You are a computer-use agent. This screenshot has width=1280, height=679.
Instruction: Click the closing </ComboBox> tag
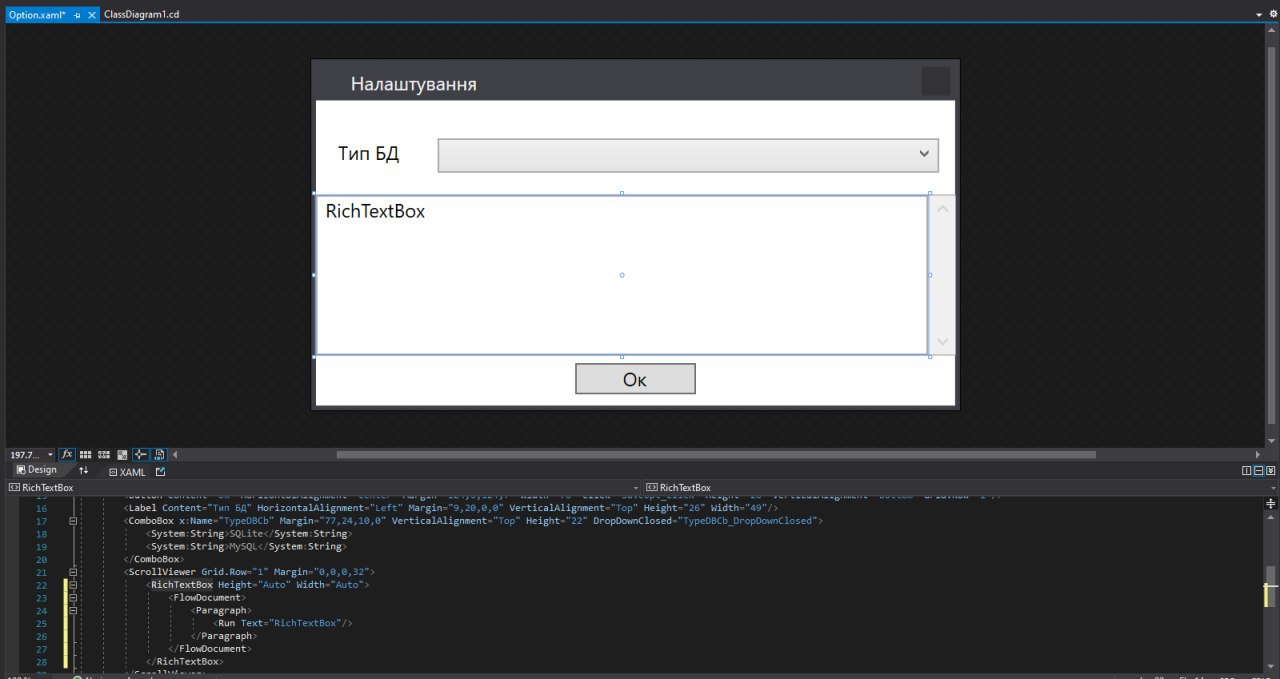coord(153,559)
